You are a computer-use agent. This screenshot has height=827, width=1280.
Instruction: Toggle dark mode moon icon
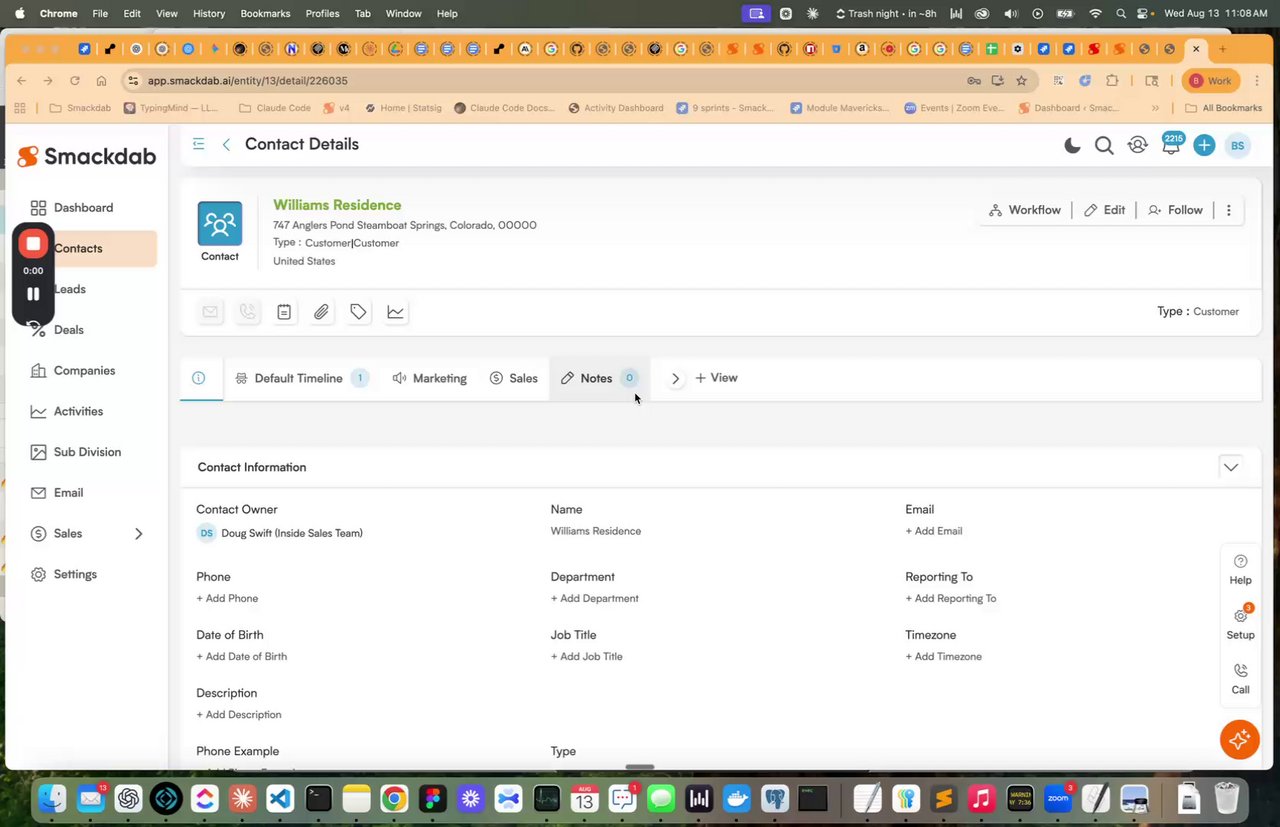coord(1072,146)
